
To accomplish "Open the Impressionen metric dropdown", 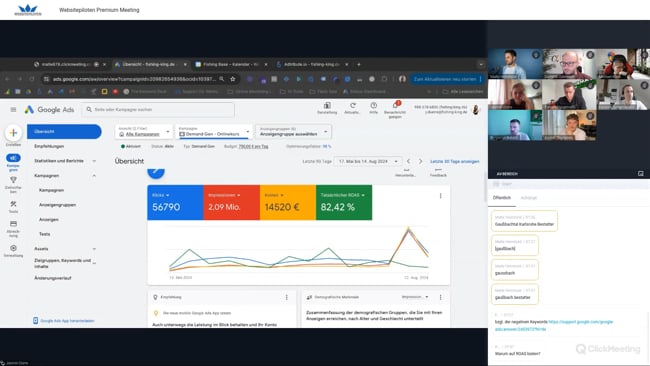I will (224, 195).
